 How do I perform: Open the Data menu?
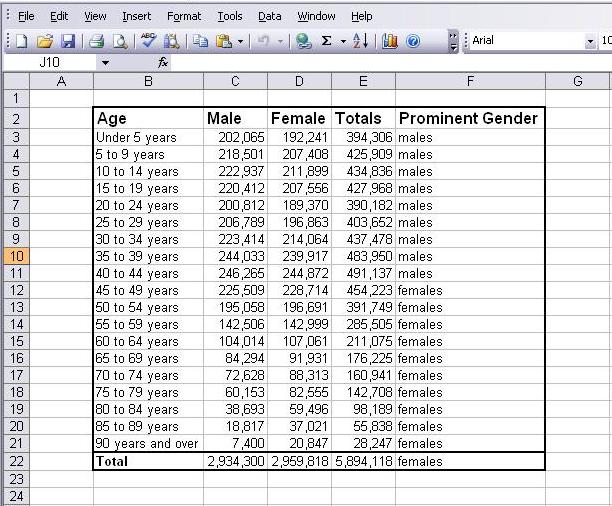(269, 16)
